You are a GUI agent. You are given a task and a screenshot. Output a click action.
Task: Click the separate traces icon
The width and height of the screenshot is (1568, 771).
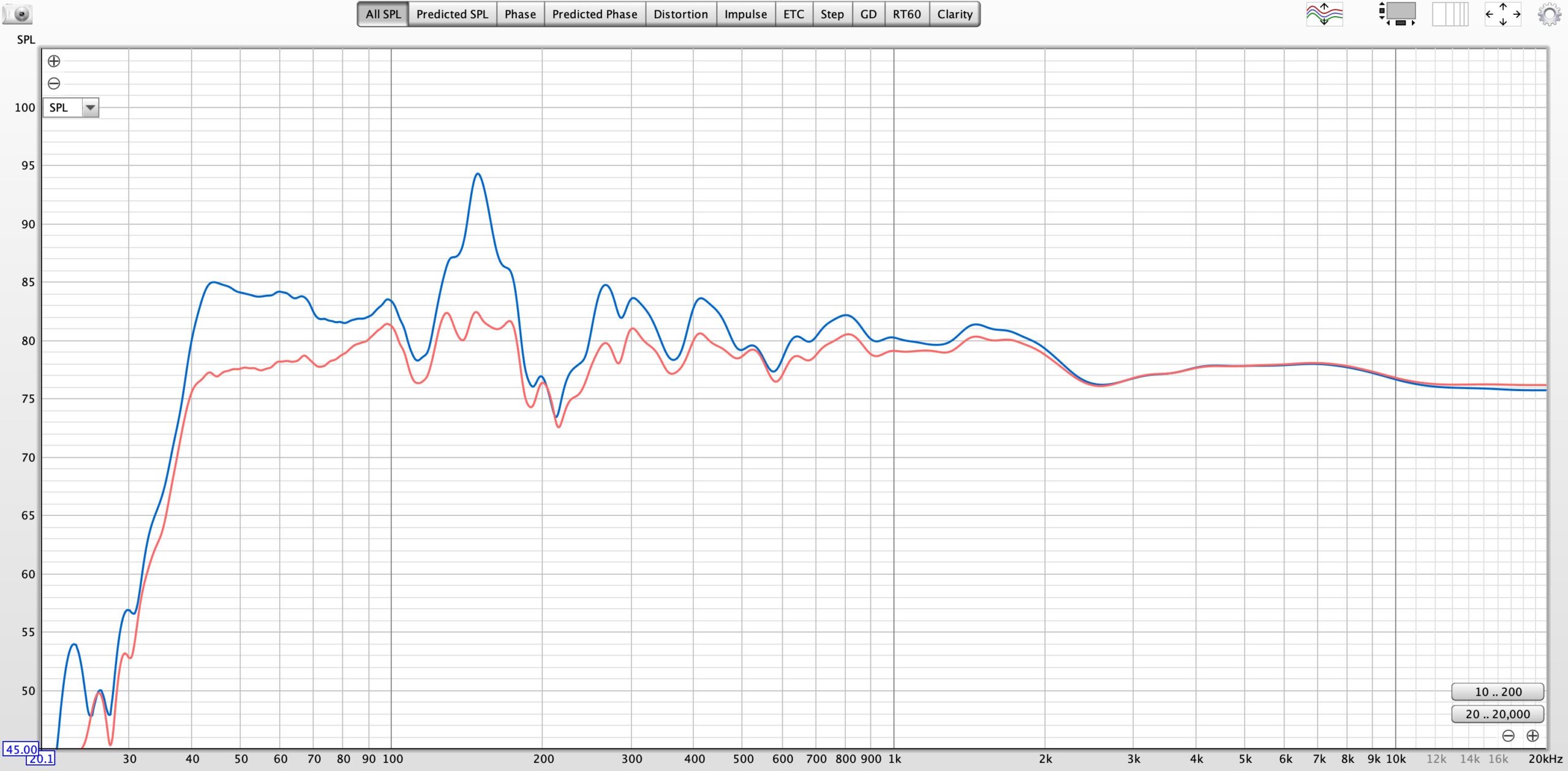(x=1324, y=13)
